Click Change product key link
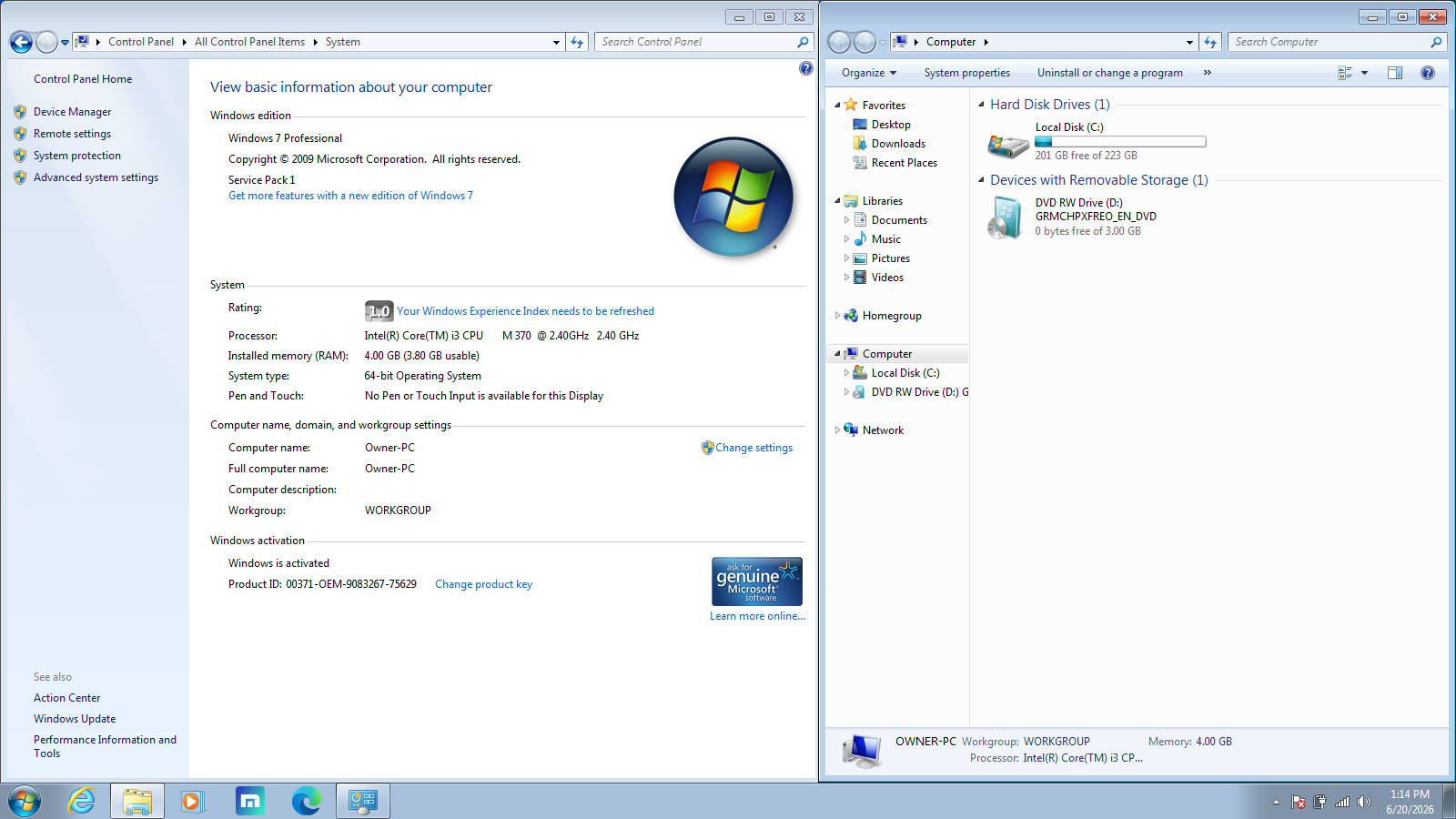1456x819 pixels. pos(483,584)
